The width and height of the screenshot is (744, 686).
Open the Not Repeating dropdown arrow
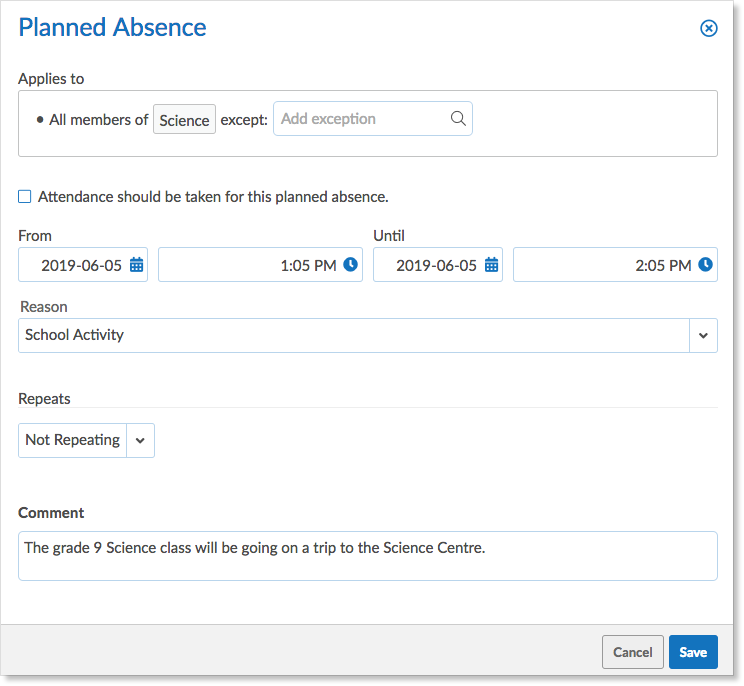pos(140,440)
